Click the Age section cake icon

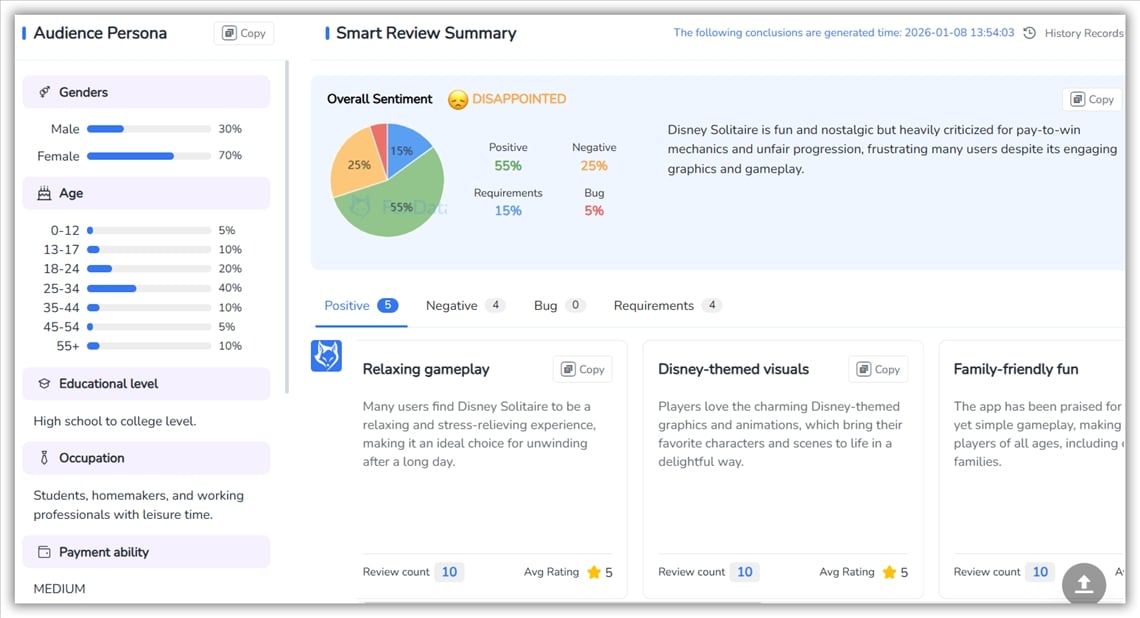tap(44, 194)
